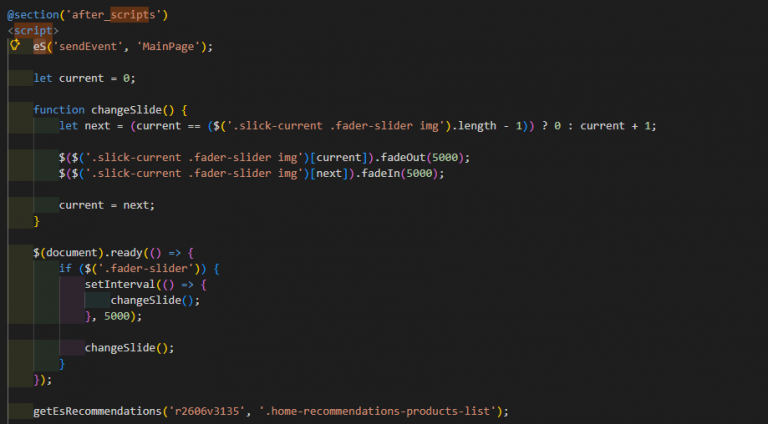This screenshot has width=768, height=424.
Task: Click the fadeOut(5000) method call
Action: 422,158
